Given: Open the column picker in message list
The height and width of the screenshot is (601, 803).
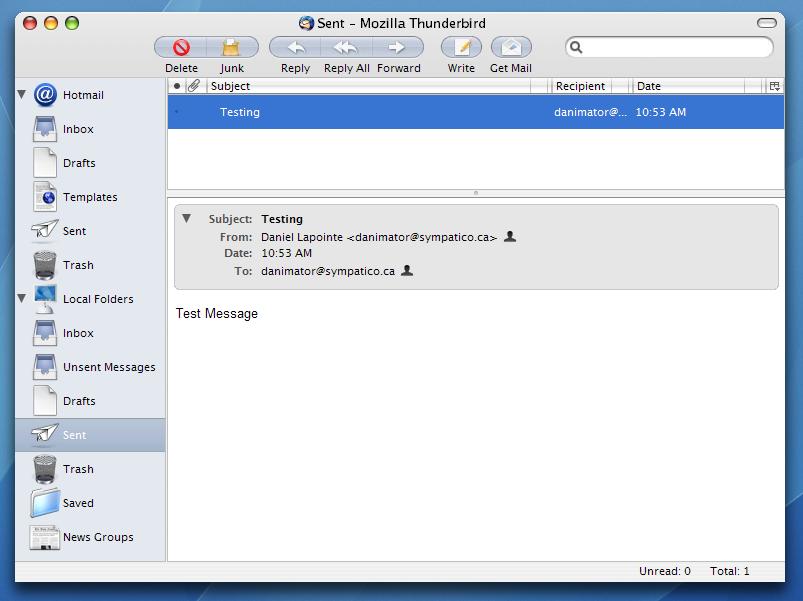Looking at the screenshot, I should coord(774,86).
